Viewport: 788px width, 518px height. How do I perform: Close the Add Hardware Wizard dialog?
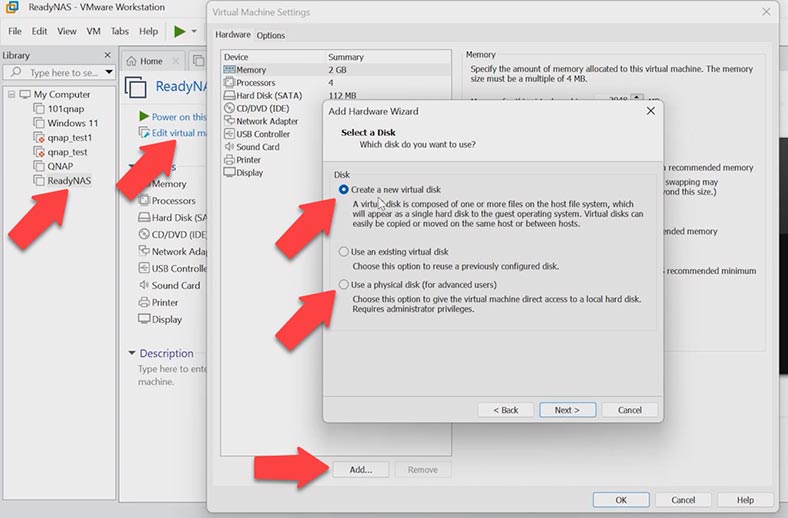651,111
